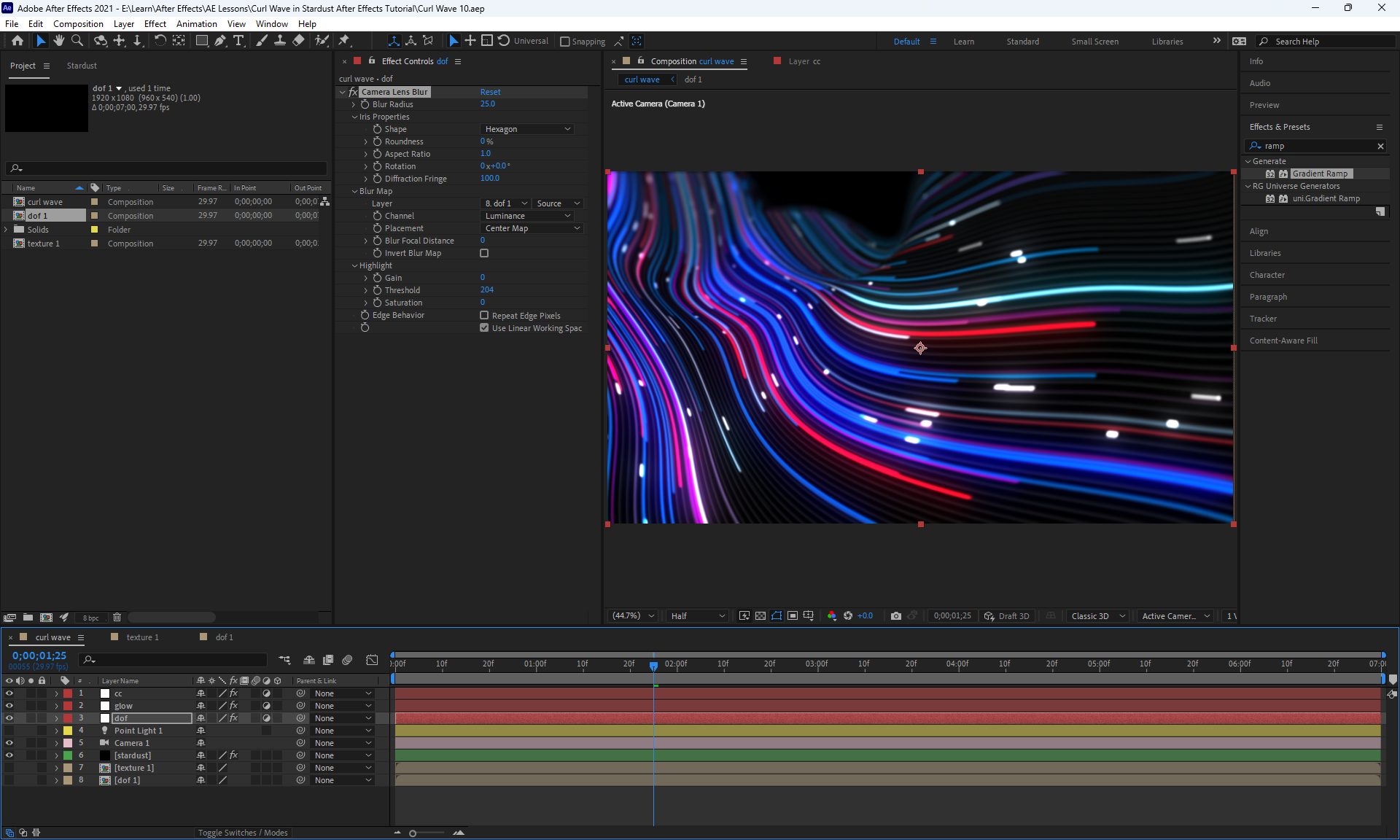Select the Eraser tool
This screenshot has width=1400, height=840.
click(x=298, y=41)
